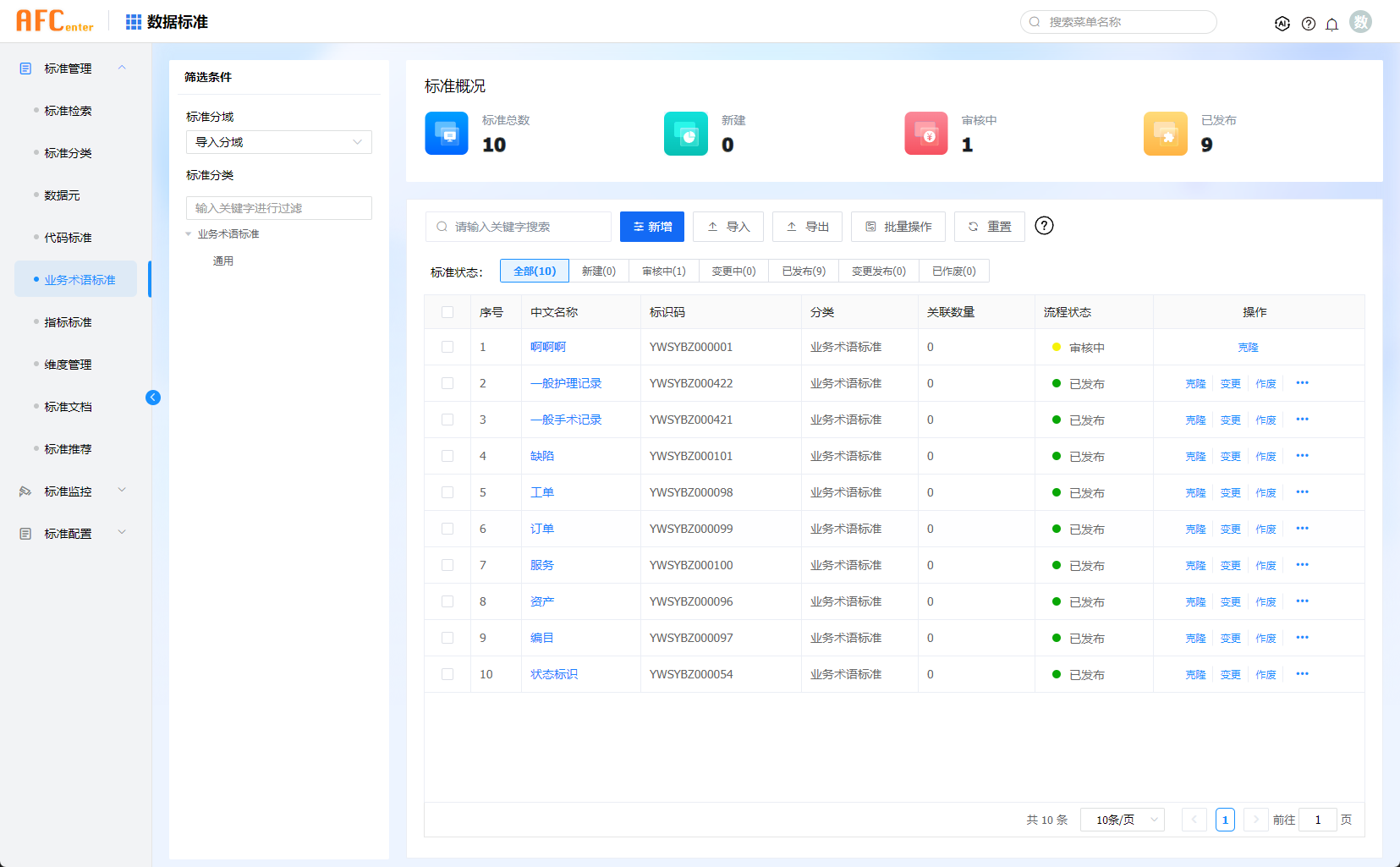The width and height of the screenshot is (1400, 867).
Task: Click the 导入 button
Action: pyautogui.click(x=728, y=227)
